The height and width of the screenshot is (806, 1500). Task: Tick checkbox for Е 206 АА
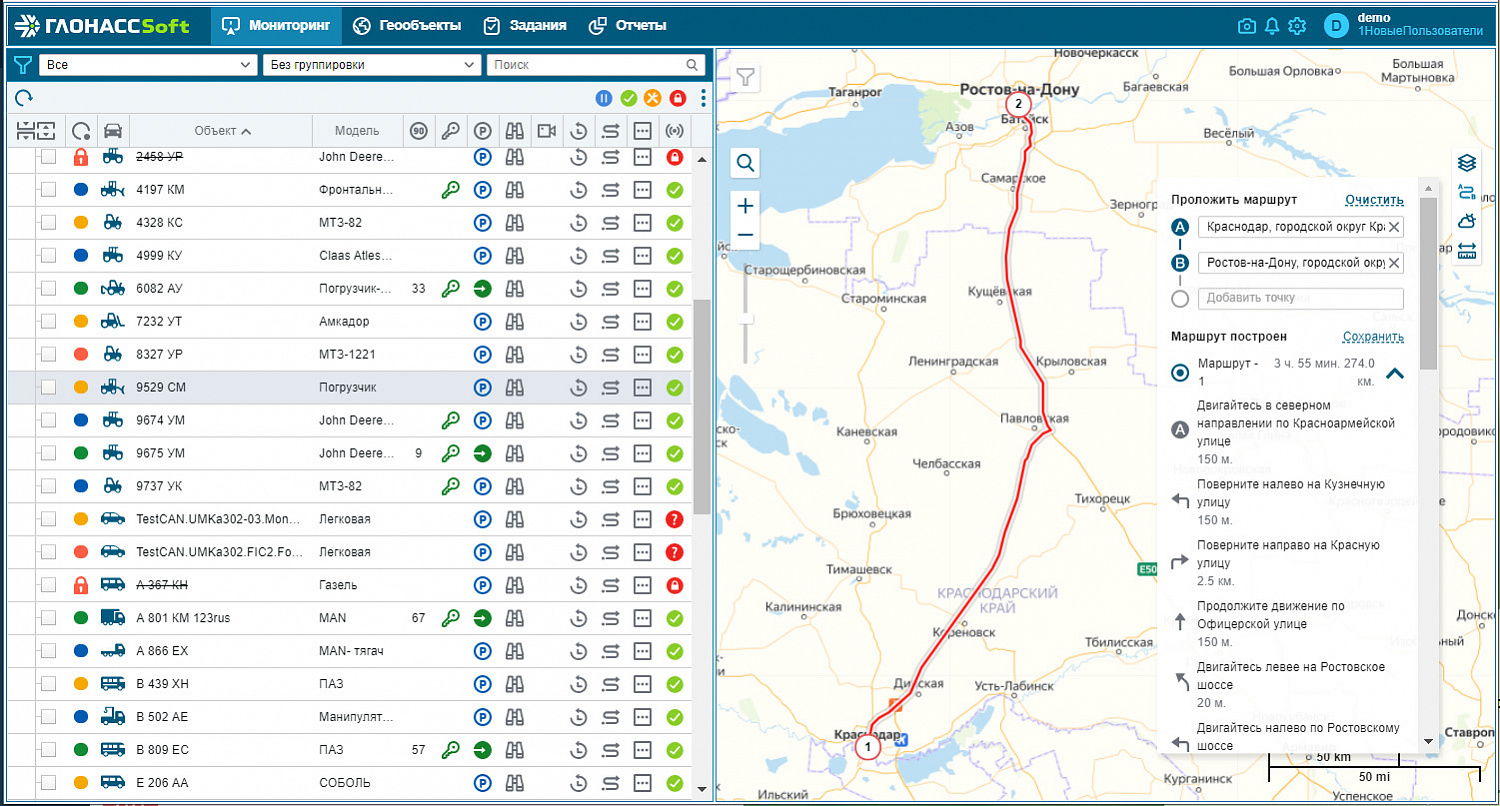coord(48,783)
